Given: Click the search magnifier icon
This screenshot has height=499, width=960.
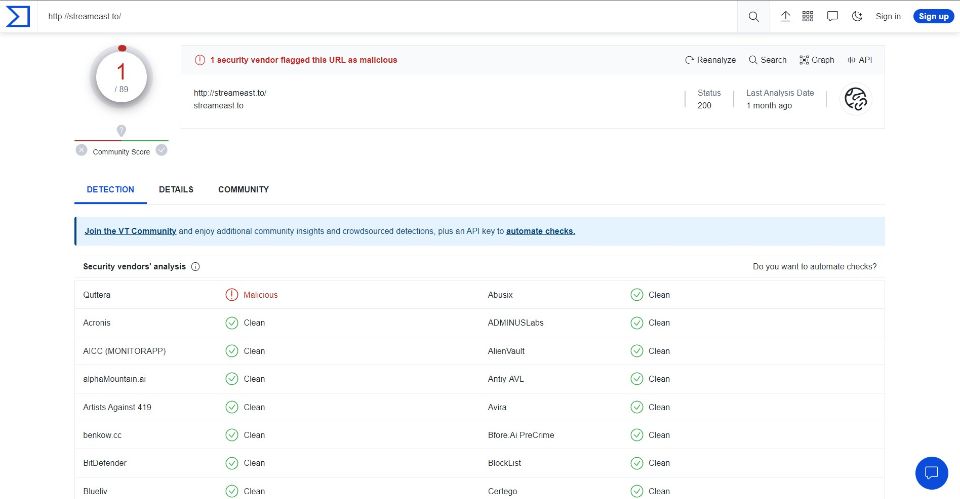Looking at the screenshot, I should tap(754, 17).
